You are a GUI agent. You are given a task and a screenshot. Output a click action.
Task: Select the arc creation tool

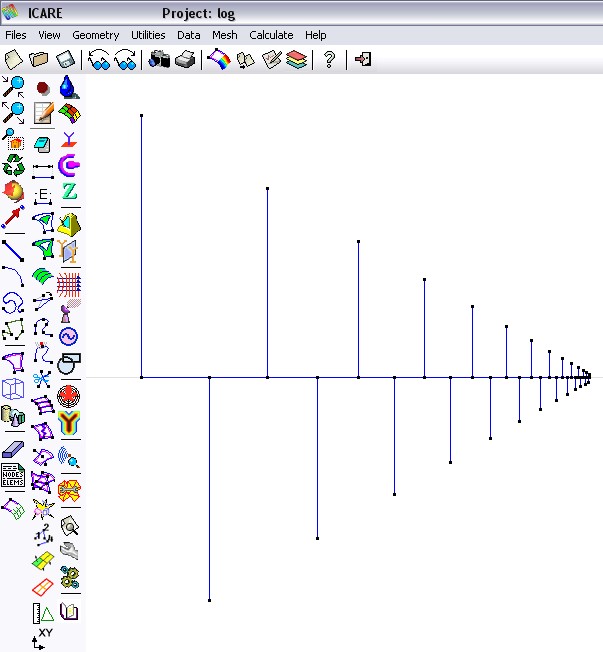(13, 277)
